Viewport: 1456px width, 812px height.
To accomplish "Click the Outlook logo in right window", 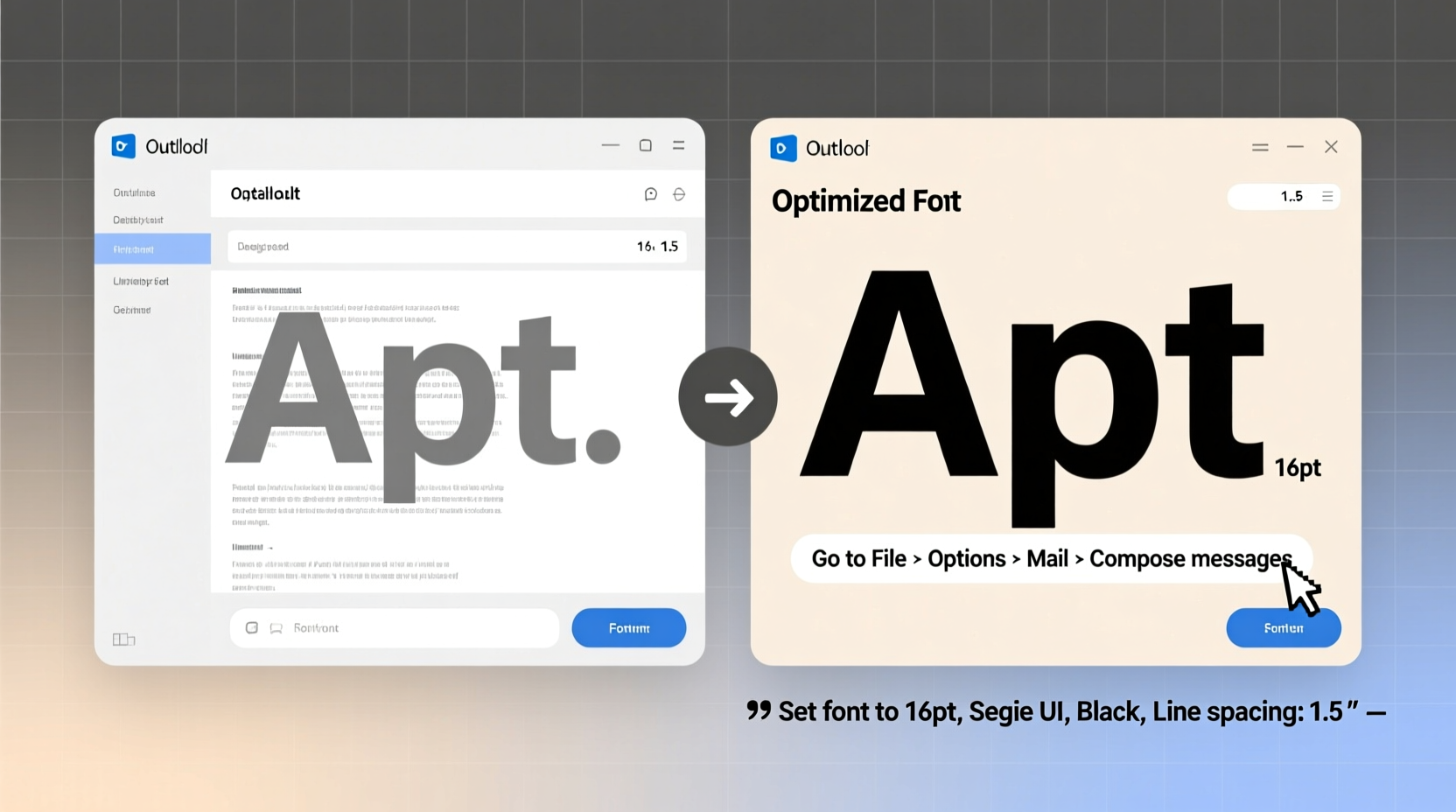I will click(x=783, y=148).
